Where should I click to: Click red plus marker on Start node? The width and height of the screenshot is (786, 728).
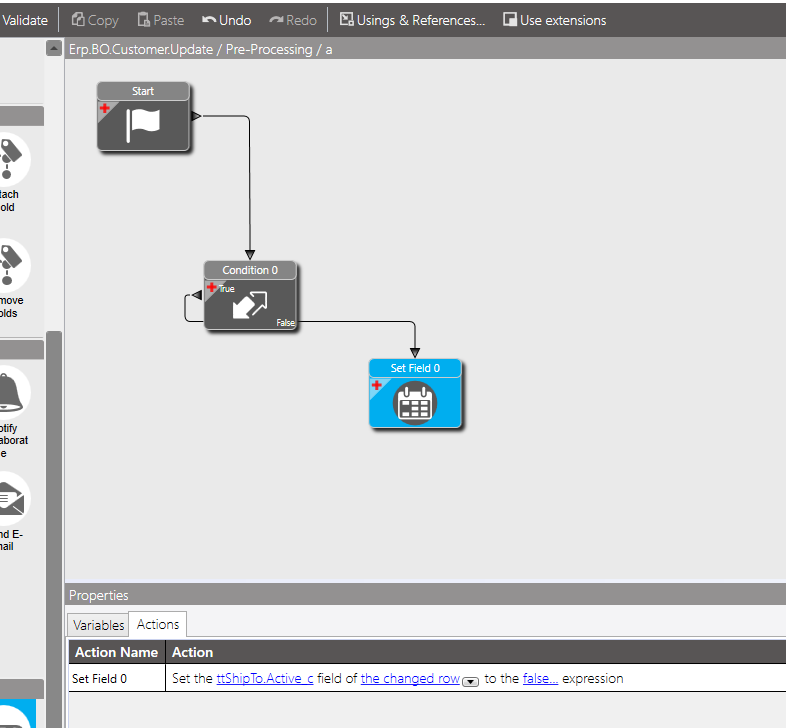pyautogui.click(x=105, y=108)
